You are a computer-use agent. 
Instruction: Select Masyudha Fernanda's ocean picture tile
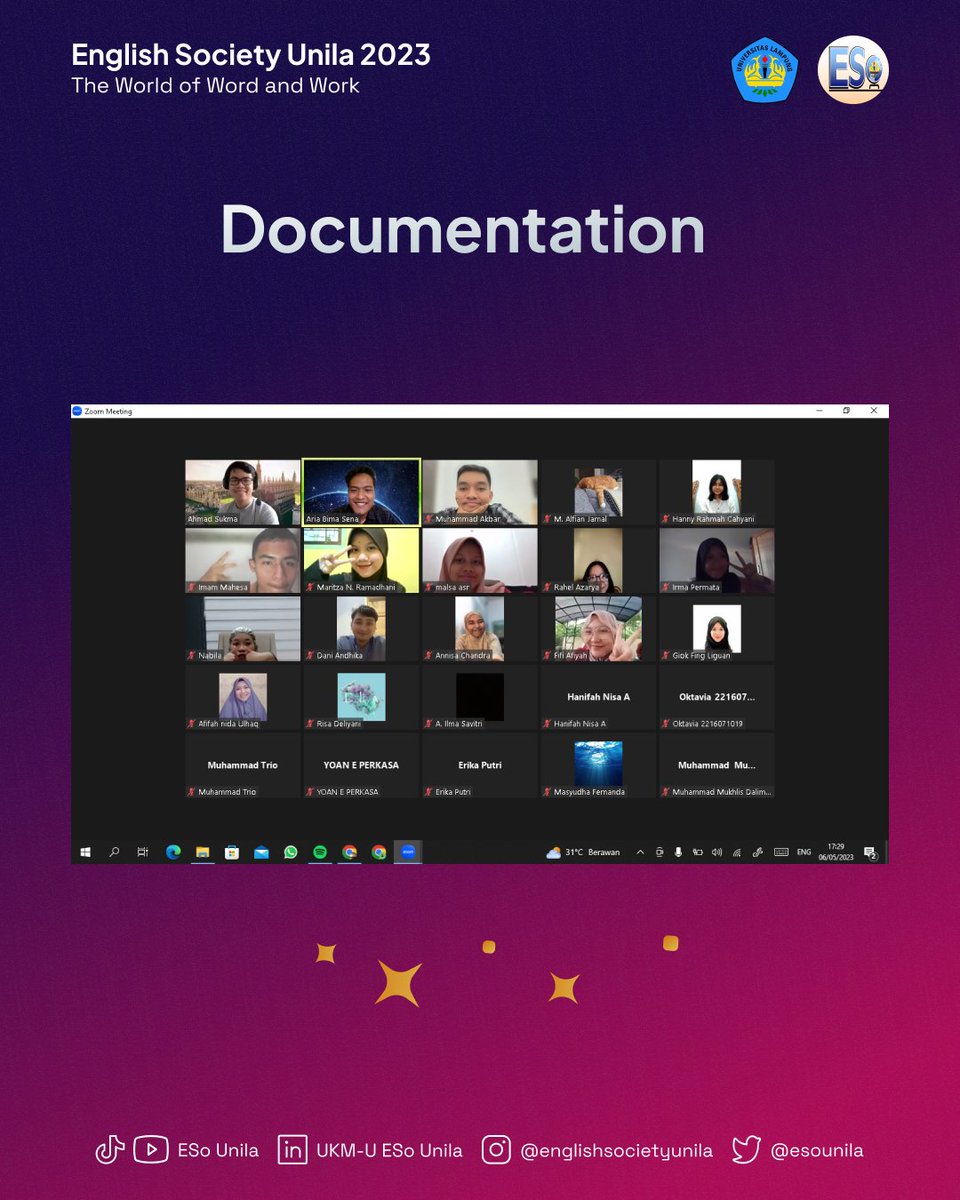coord(599,765)
